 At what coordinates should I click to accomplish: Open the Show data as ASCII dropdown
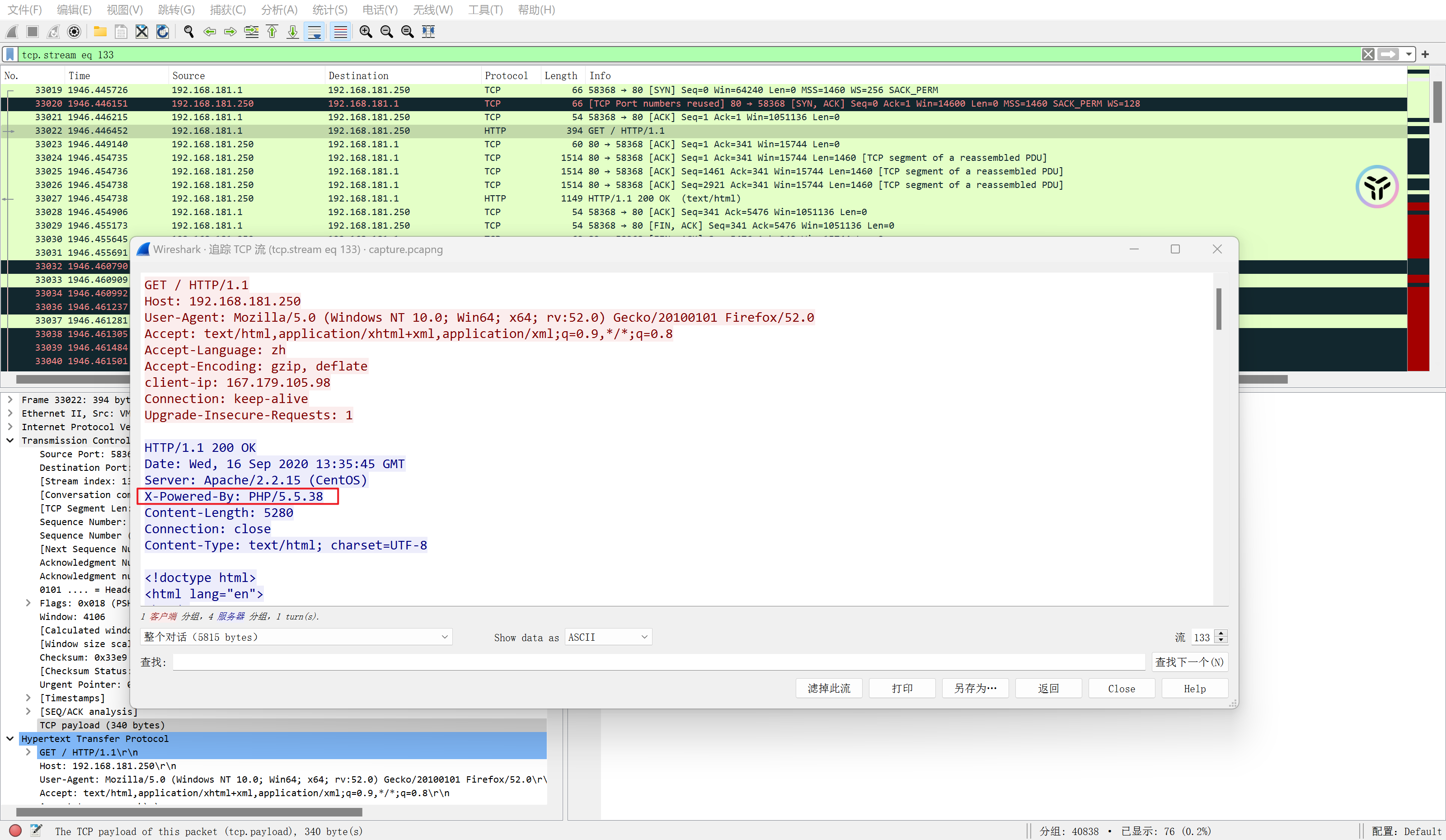point(608,637)
